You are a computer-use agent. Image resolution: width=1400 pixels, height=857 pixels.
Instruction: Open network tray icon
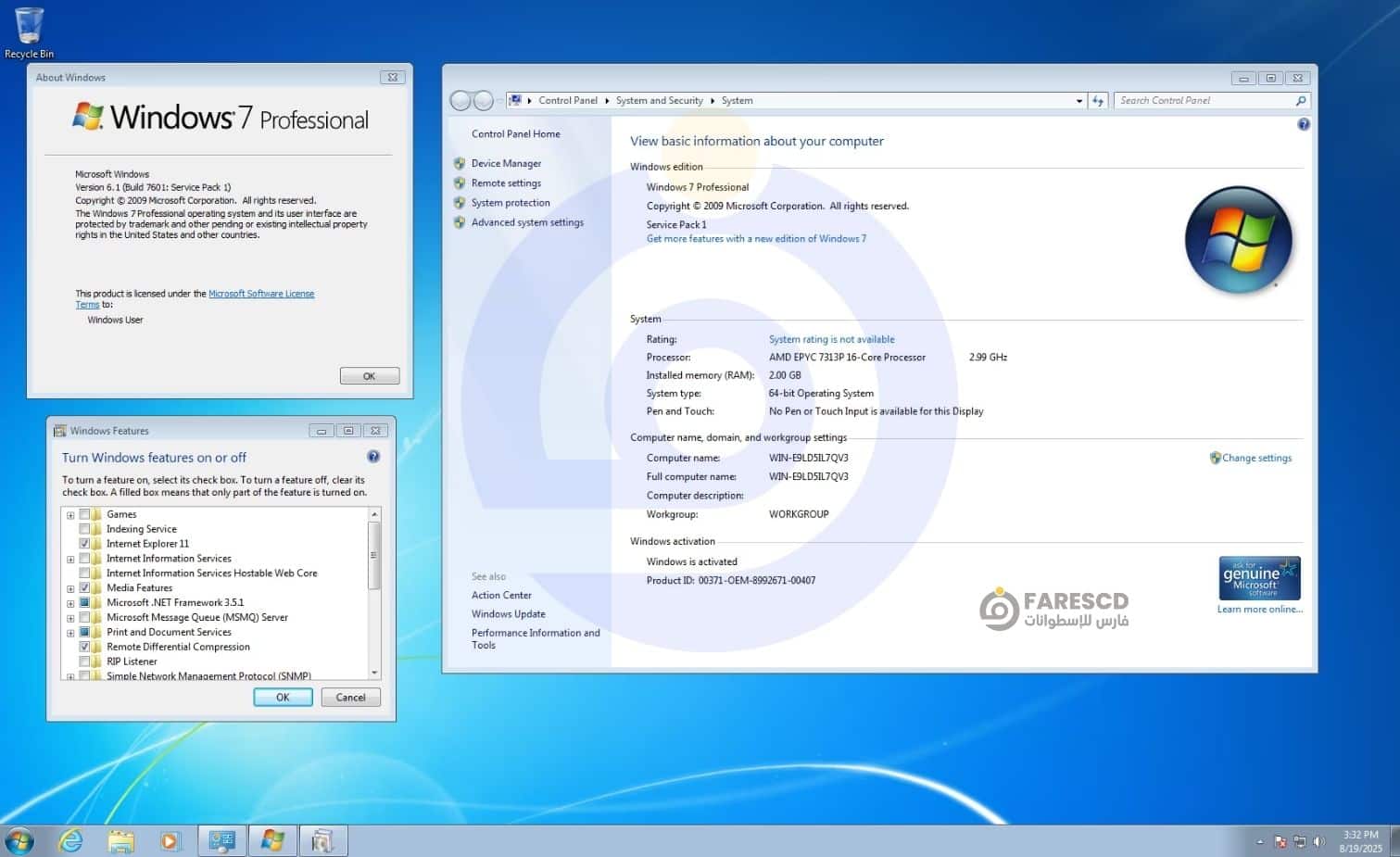(x=1300, y=842)
